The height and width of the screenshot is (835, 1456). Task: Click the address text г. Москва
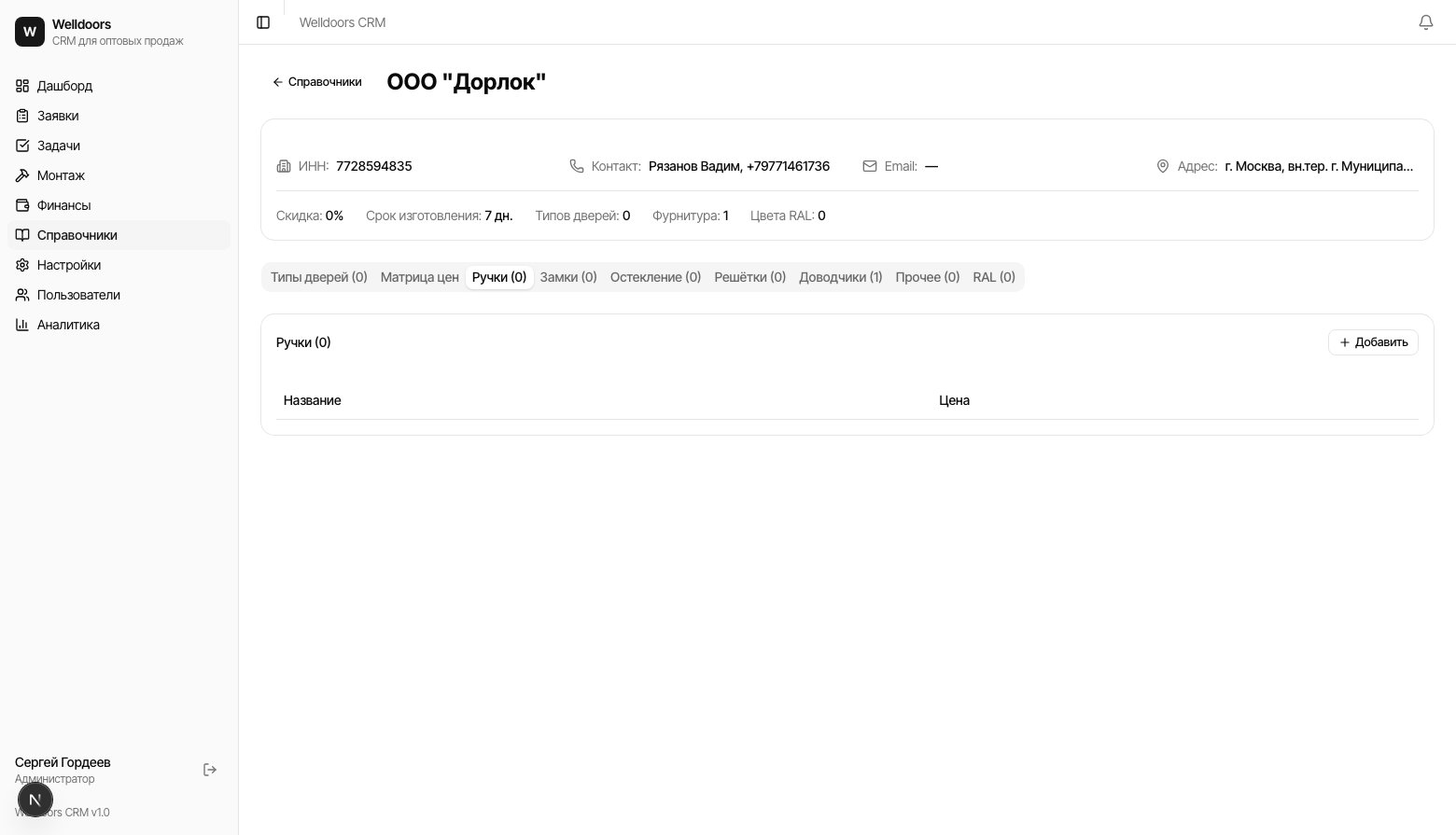point(1319,166)
